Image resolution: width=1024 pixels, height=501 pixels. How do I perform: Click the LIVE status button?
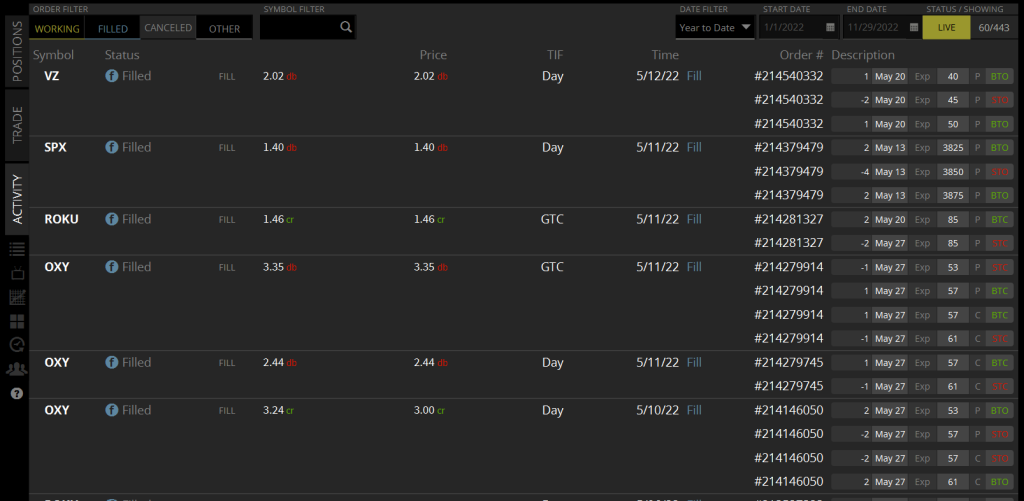point(945,28)
